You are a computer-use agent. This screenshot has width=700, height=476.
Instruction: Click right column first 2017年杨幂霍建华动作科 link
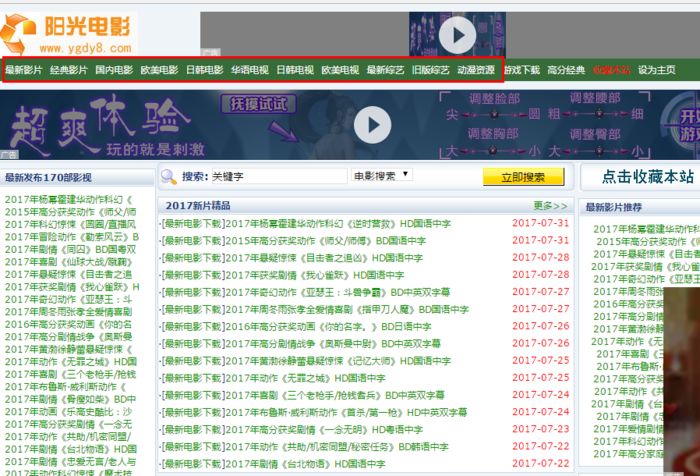pos(646,230)
